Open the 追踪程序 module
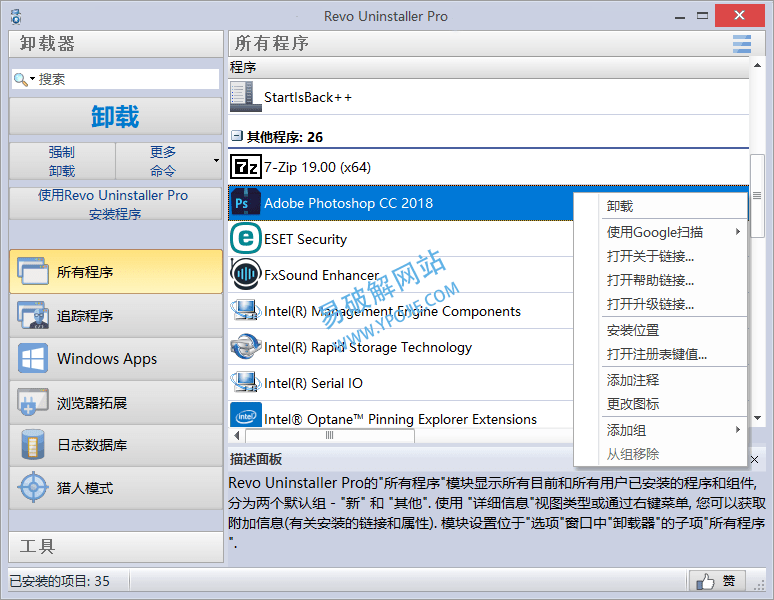 116,315
